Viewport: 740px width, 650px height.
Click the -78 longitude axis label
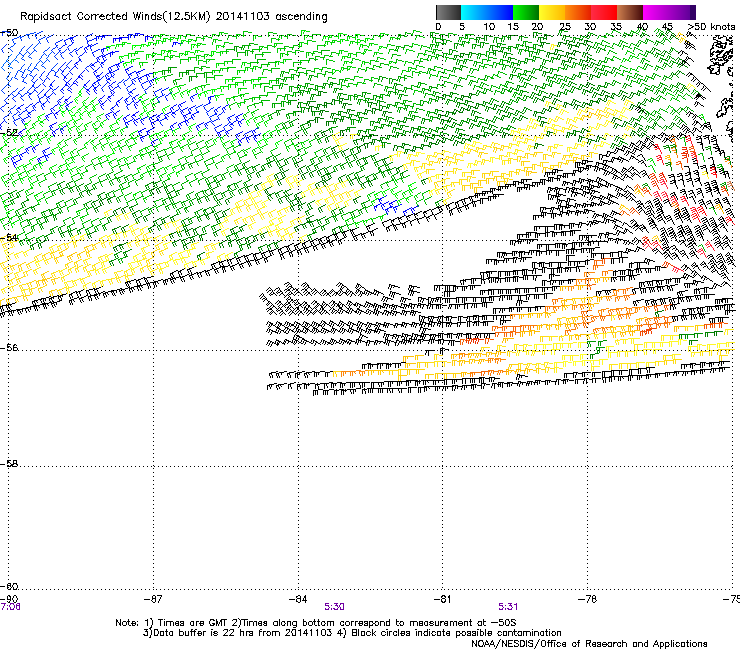587,599
